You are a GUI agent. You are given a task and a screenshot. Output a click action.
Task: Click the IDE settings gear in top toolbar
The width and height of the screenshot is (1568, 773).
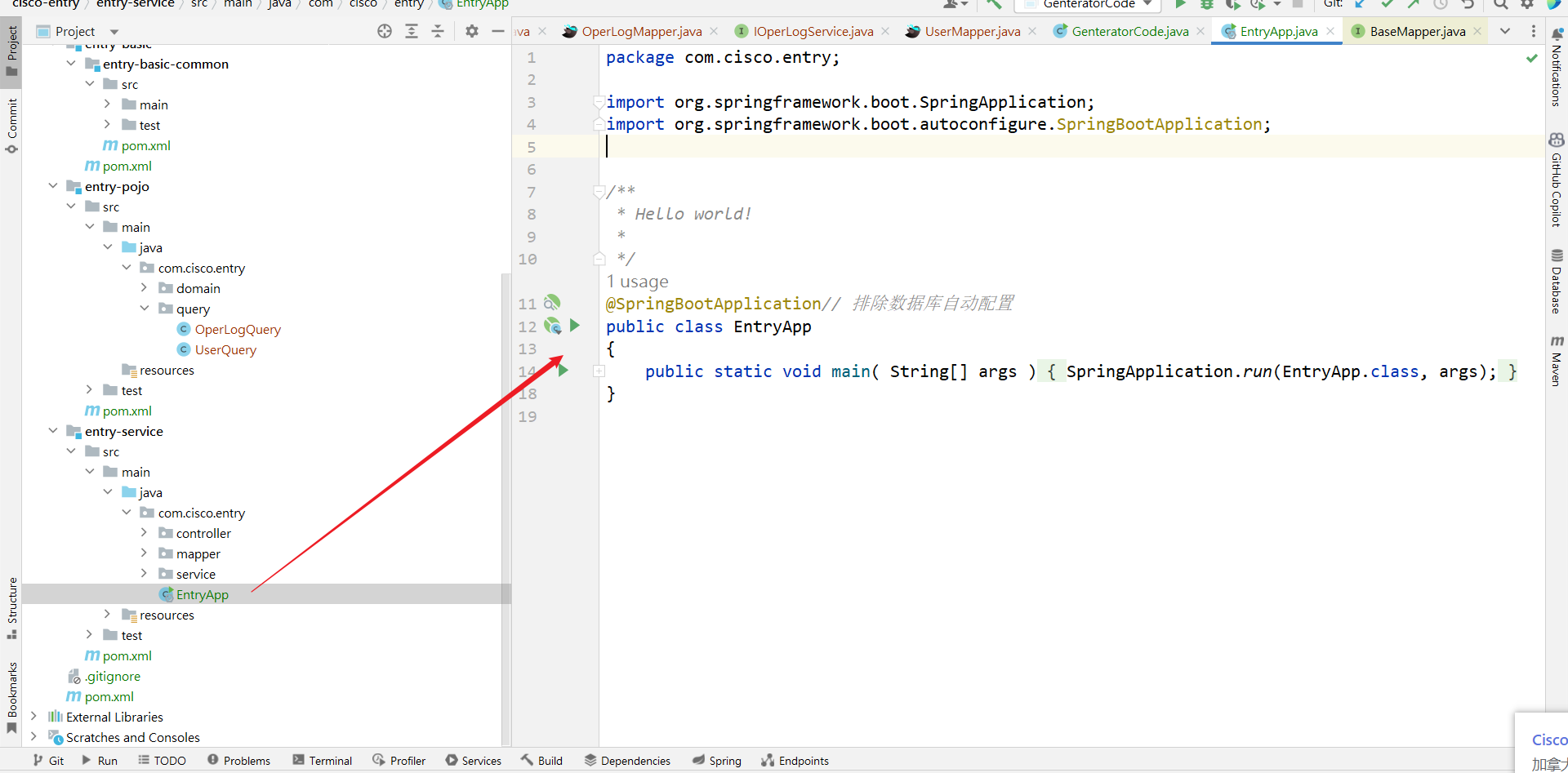pos(1527,4)
